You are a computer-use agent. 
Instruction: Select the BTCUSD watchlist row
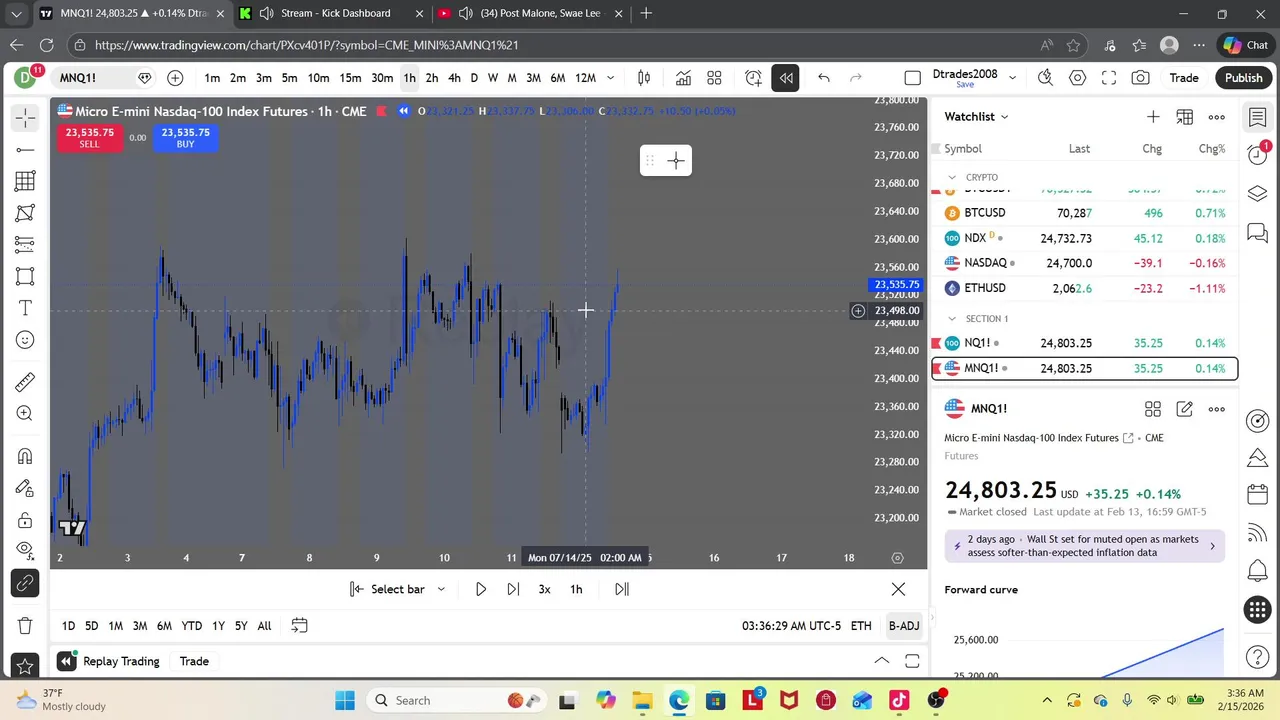click(1085, 213)
